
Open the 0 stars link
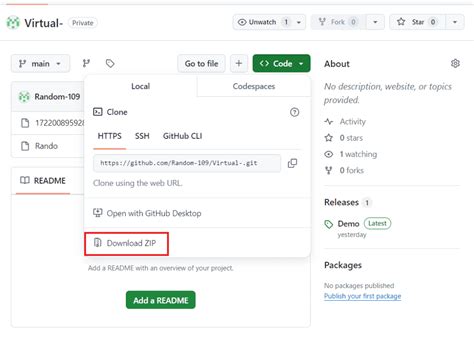pos(351,138)
